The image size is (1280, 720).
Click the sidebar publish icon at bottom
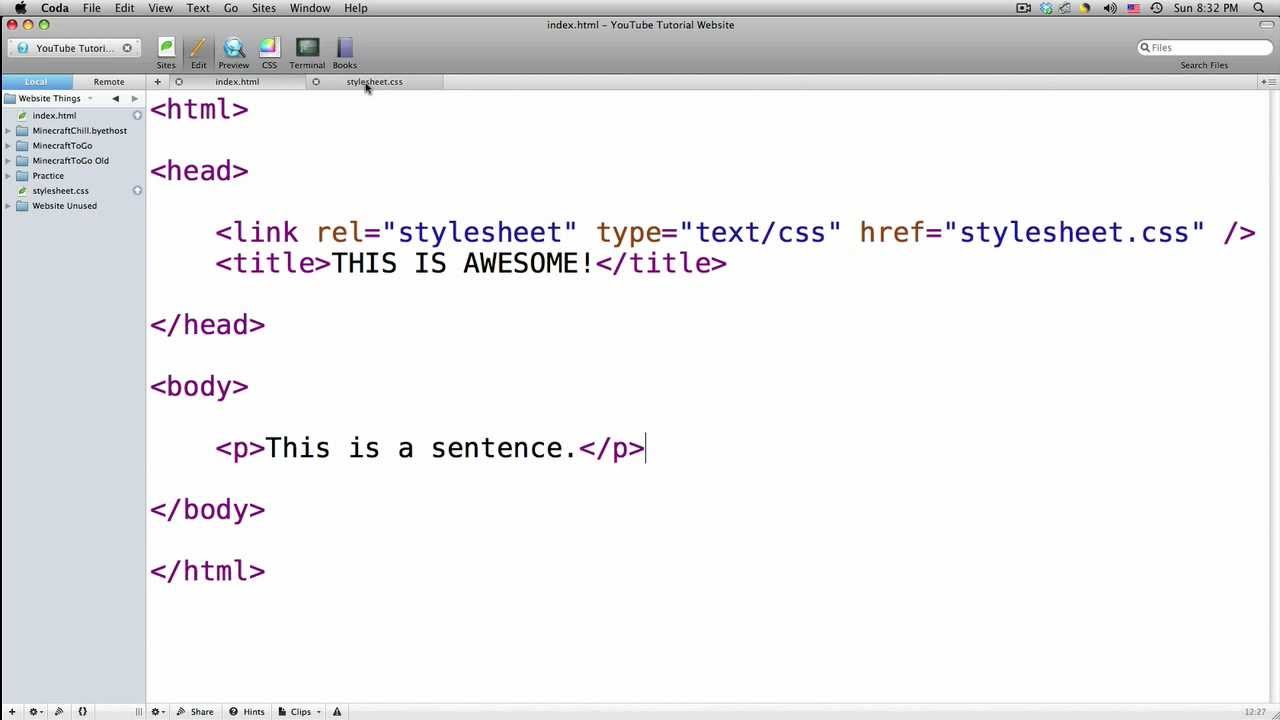[x=59, y=712]
